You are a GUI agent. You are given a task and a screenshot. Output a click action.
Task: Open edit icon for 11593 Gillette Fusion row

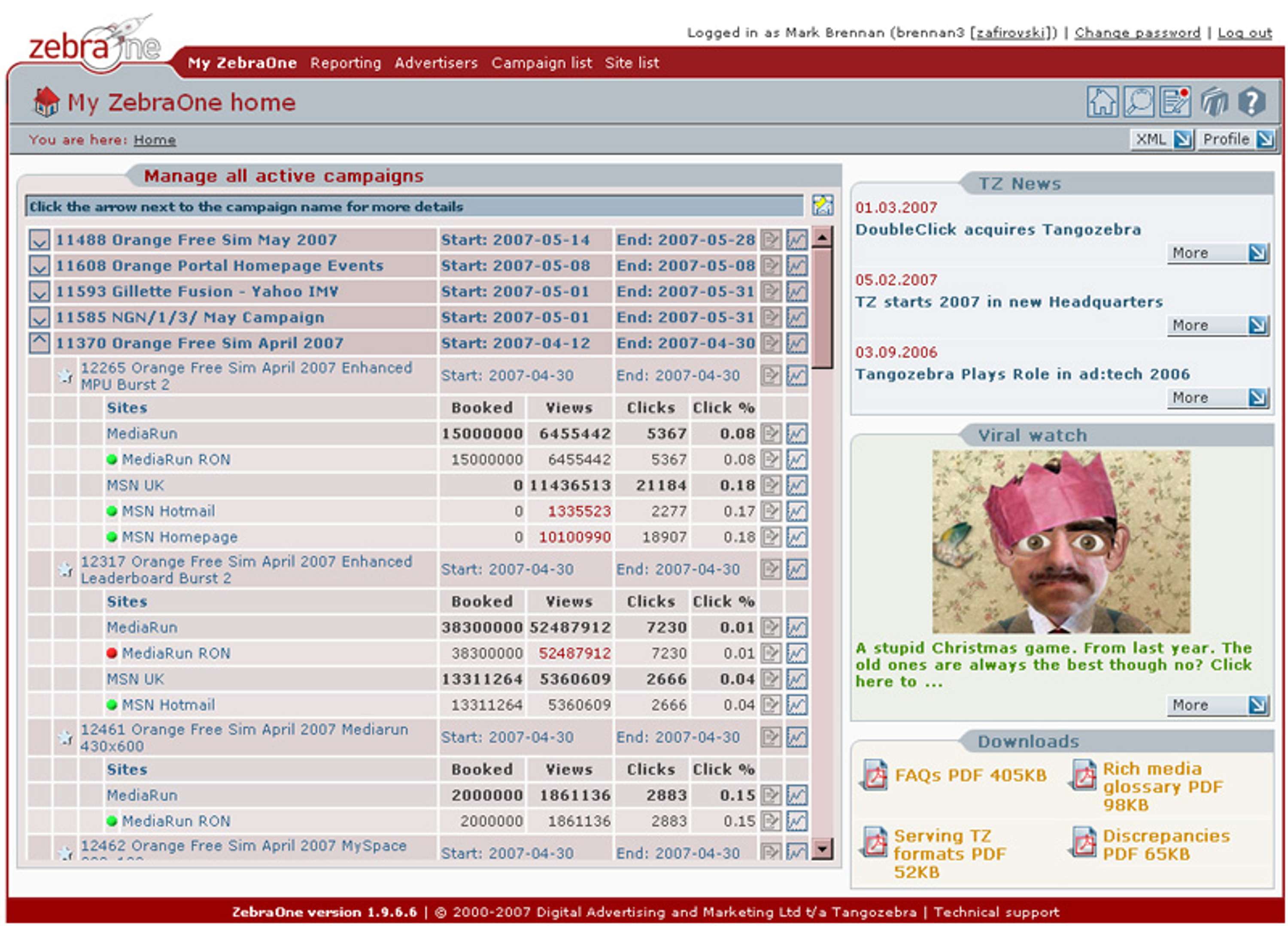point(771,292)
